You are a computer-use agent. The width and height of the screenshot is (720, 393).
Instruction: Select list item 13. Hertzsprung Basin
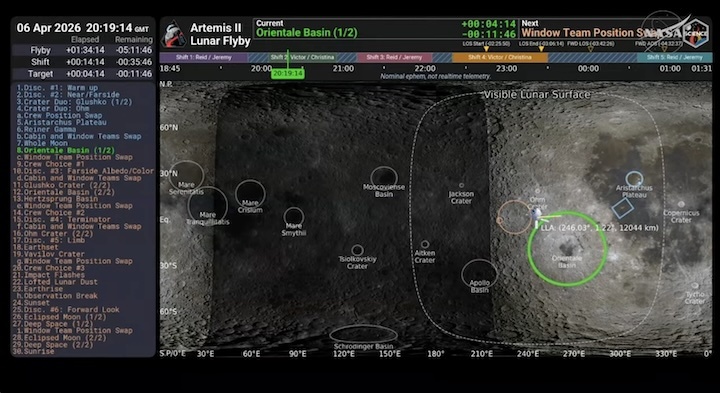[56, 199]
